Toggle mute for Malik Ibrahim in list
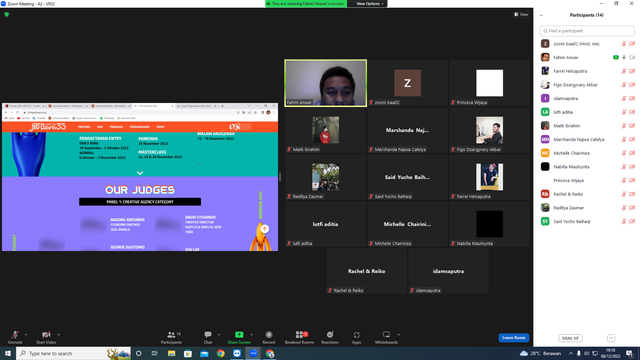Image resolution: width=640 pixels, height=360 pixels. coord(624,126)
